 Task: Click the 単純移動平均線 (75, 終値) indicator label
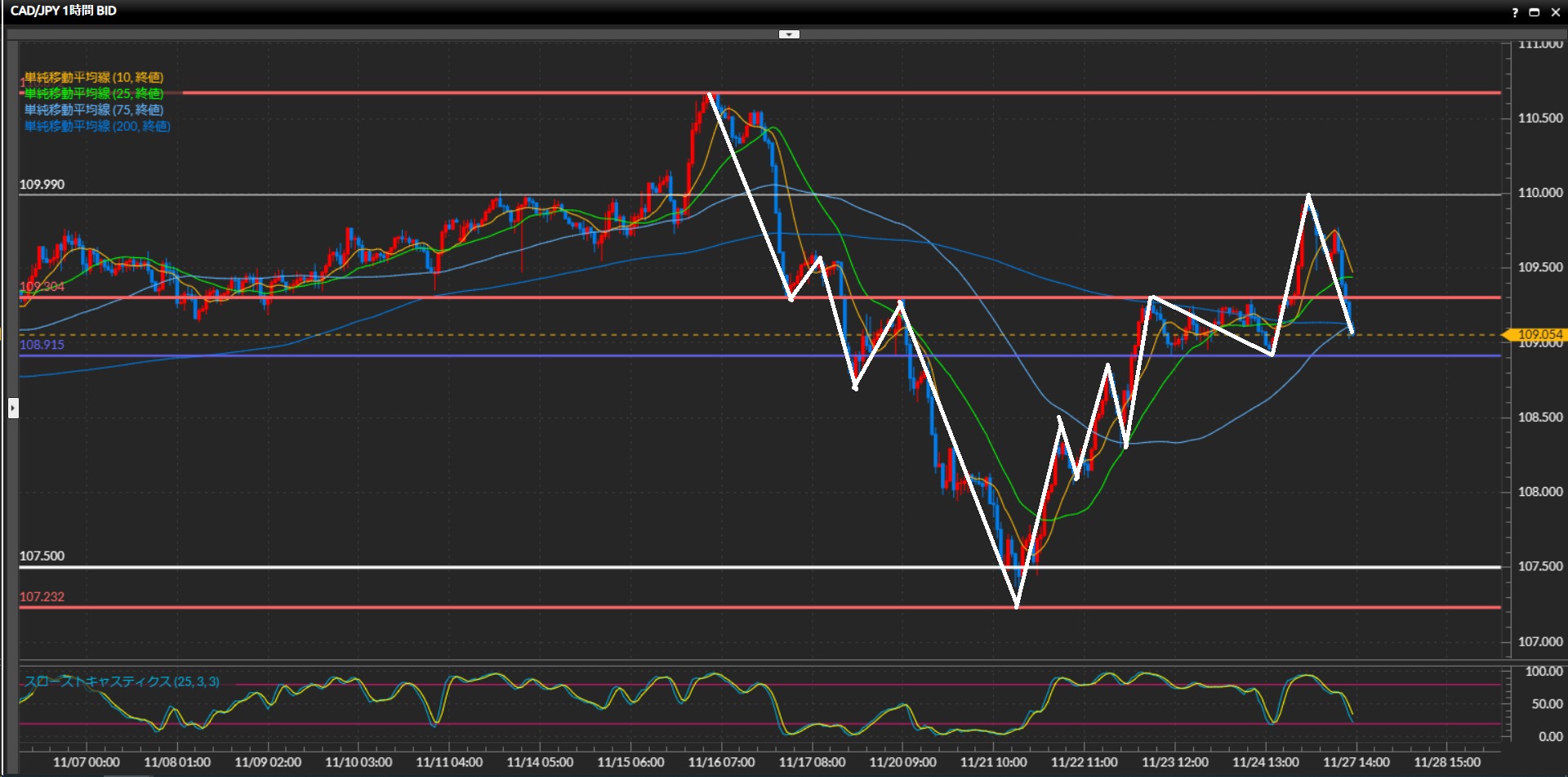(x=94, y=110)
